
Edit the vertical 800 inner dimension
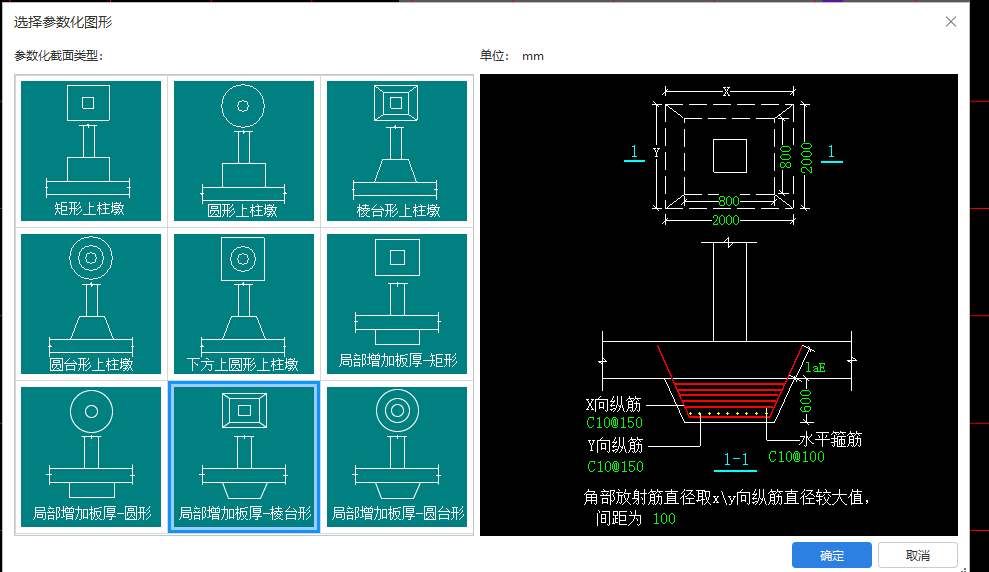pos(785,157)
